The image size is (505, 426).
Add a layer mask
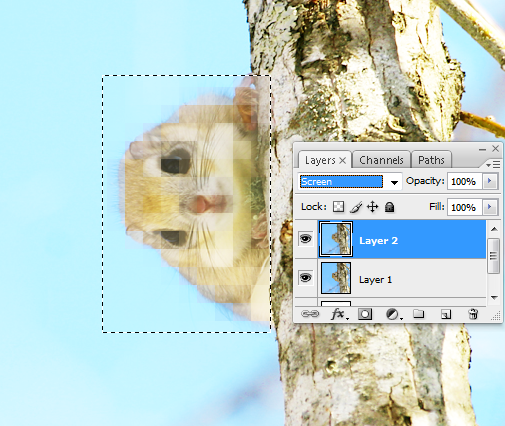[x=365, y=314]
